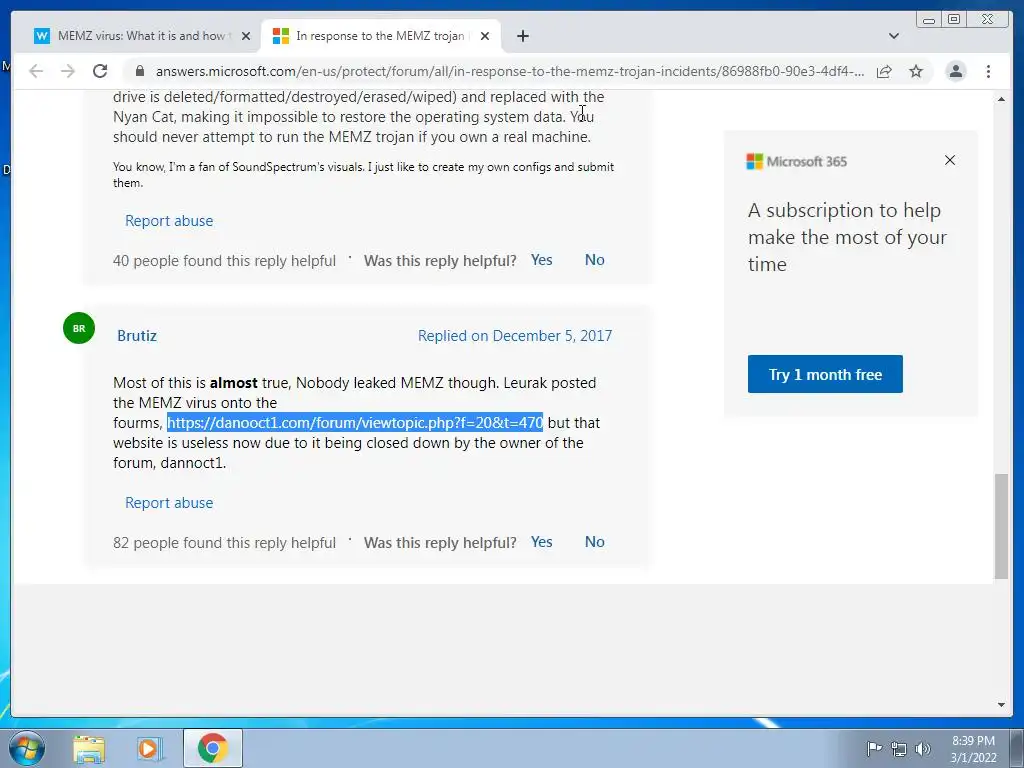Click the Chrome taskbar icon
The image size is (1024, 768).
(x=212, y=748)
